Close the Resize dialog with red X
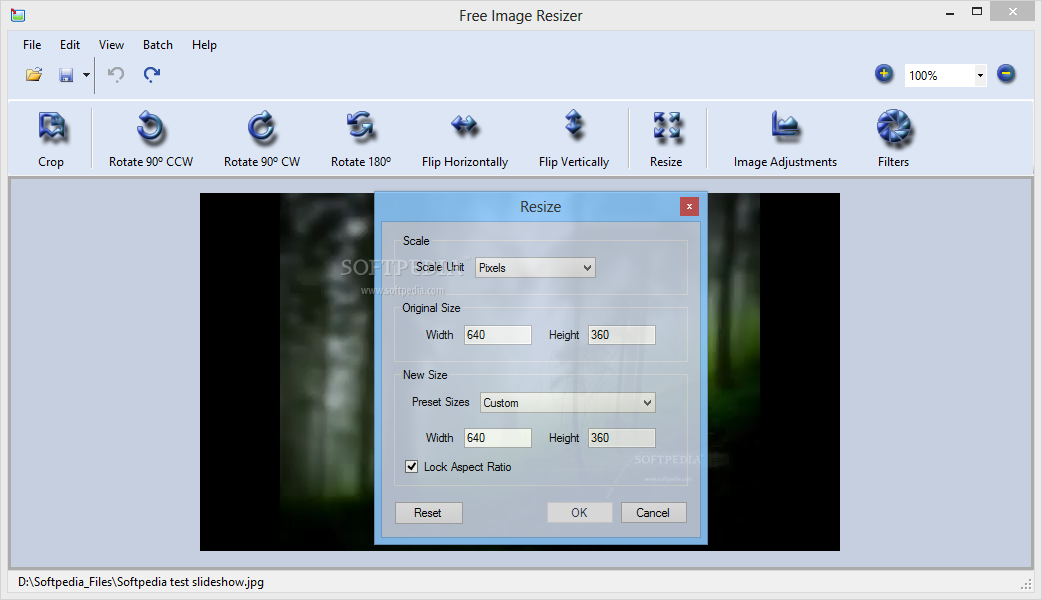This screenshot has height=600, width=1042. pyautogui.click(x=689, y=207)
